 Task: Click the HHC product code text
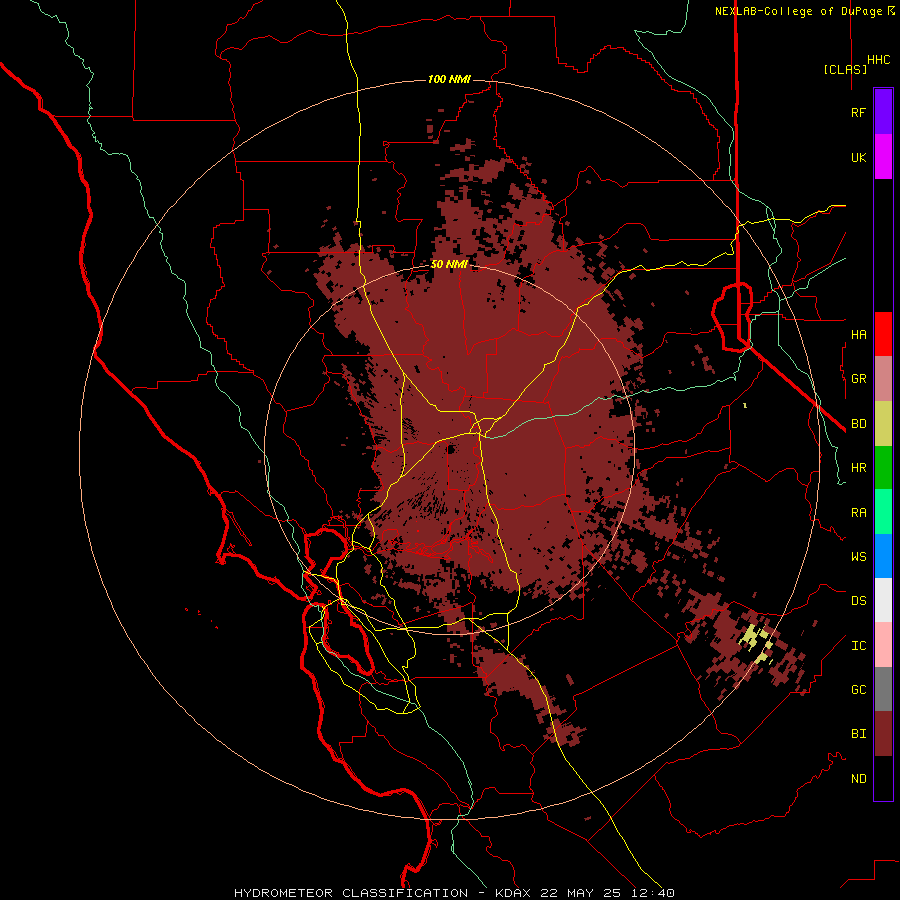click(x=878, y=60)
